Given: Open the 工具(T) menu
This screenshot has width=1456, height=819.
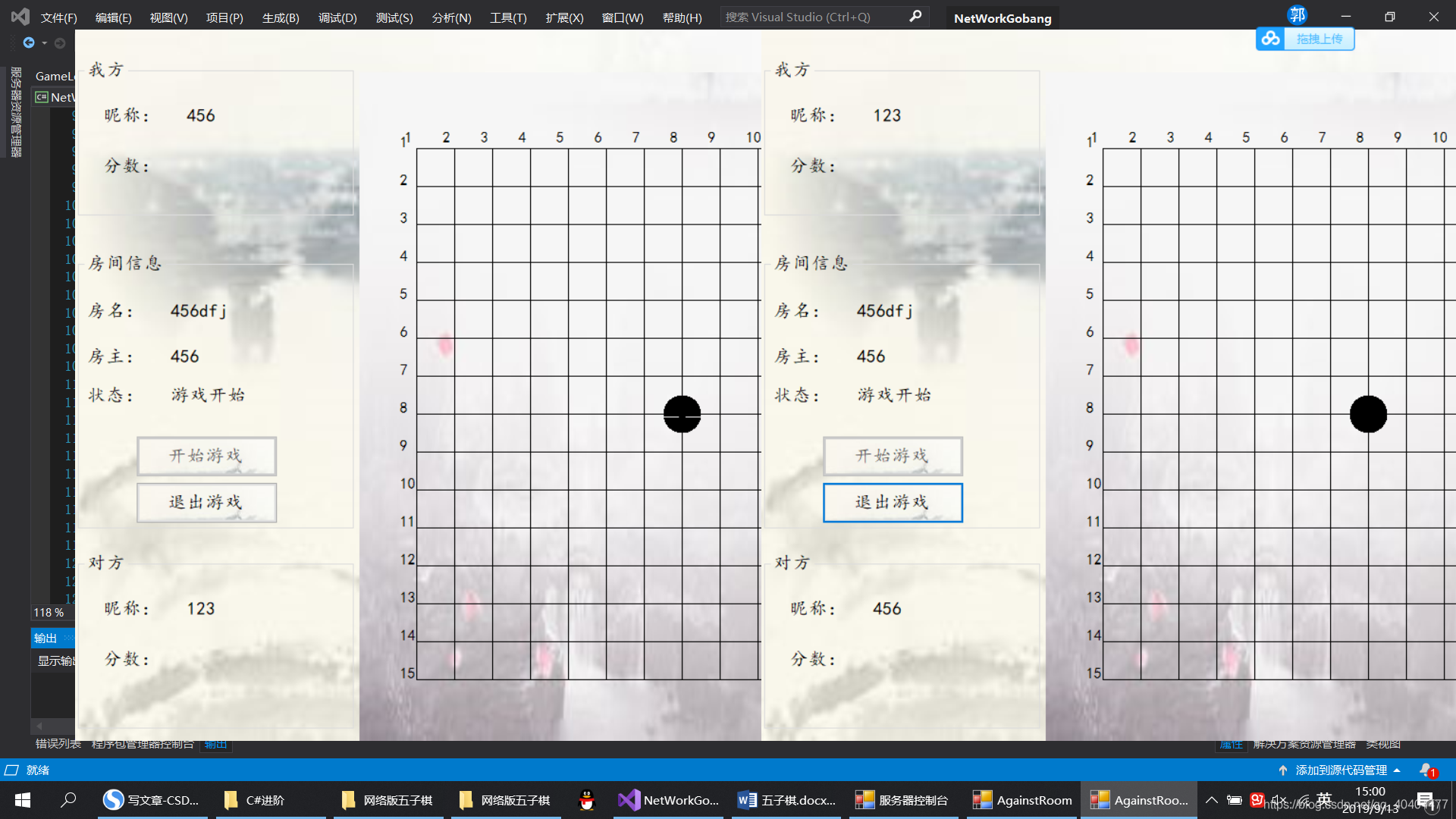Looking at the screenshot, I should point(508,17).
